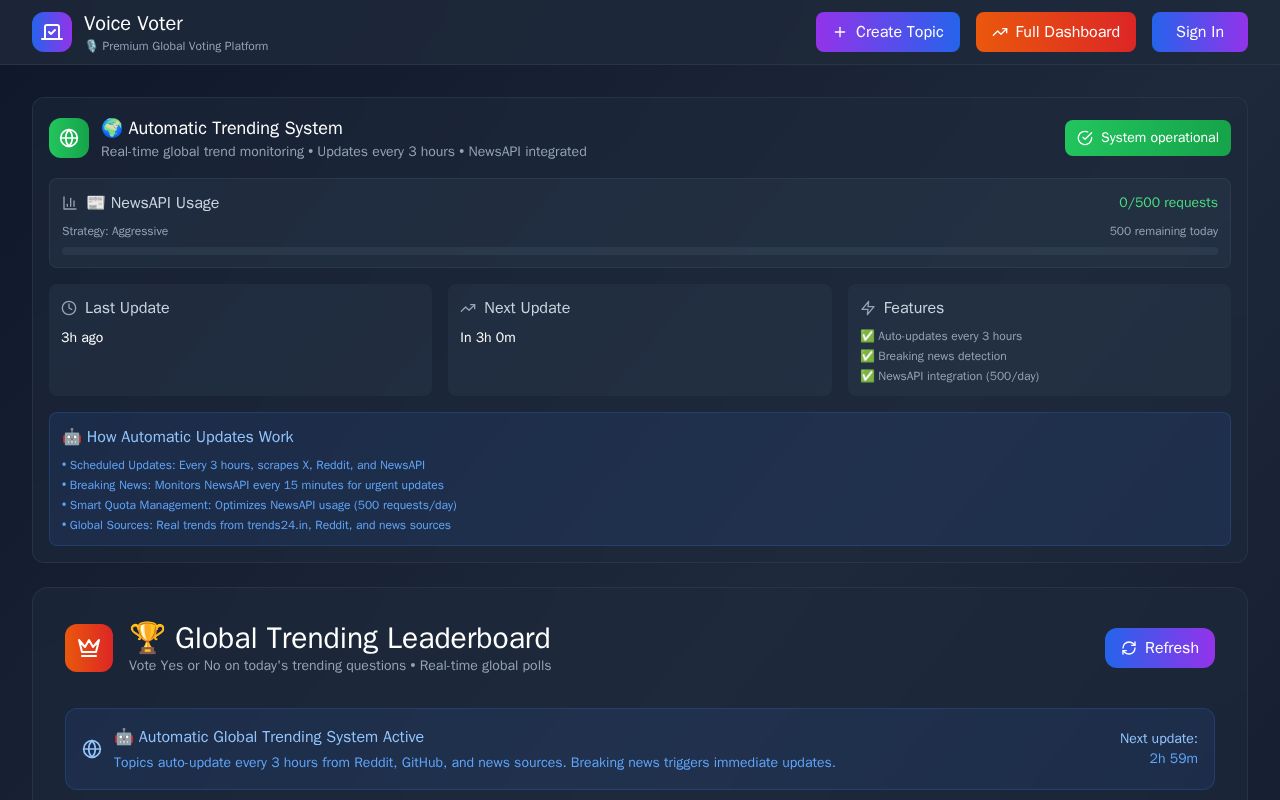The height and width of the screenshot is (800, 1280).
Task: Click the 500 remaining today text
Action: tap(1164, 231)
